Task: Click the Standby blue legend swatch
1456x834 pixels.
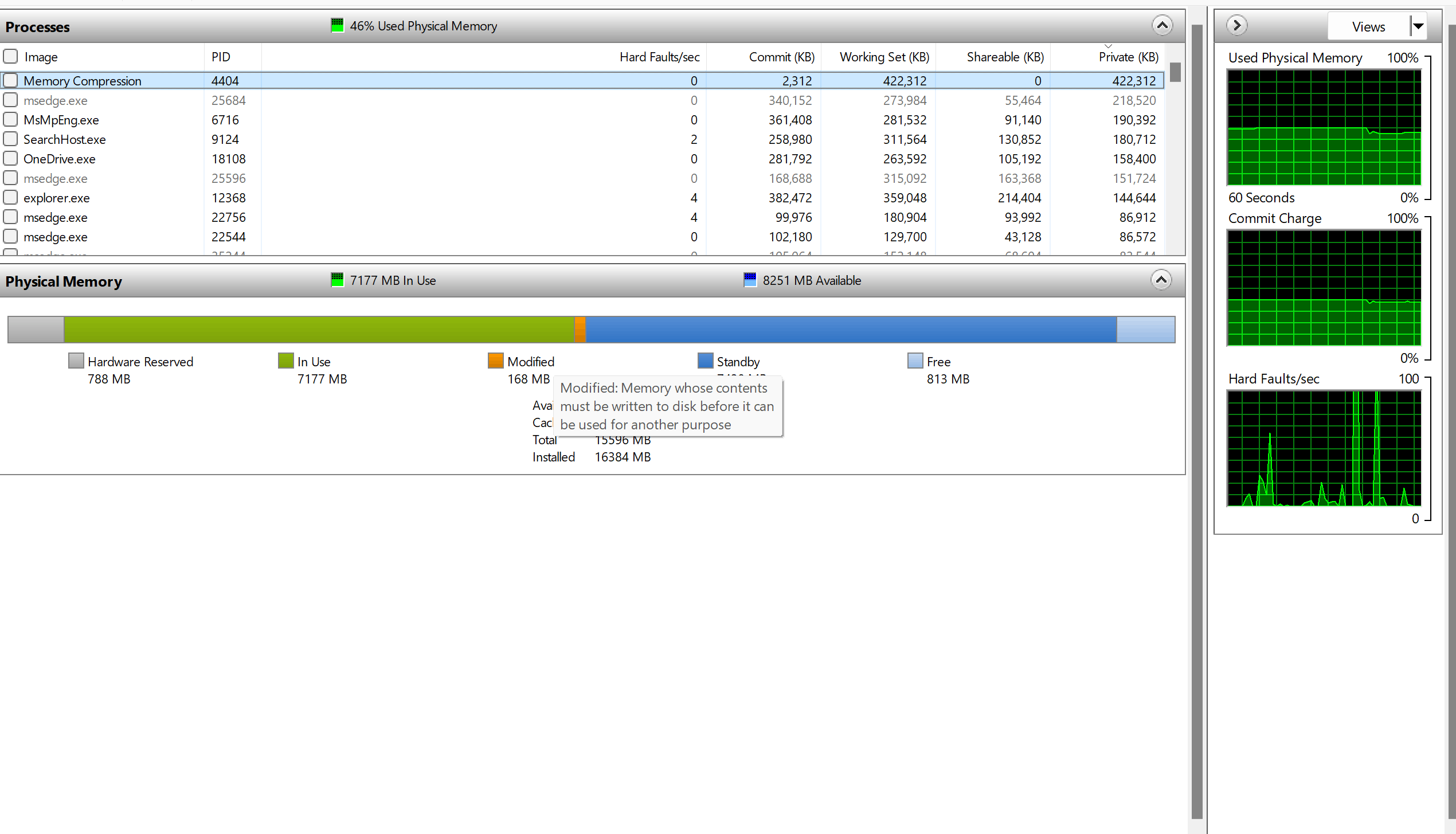Action: (x=705, y=361)
